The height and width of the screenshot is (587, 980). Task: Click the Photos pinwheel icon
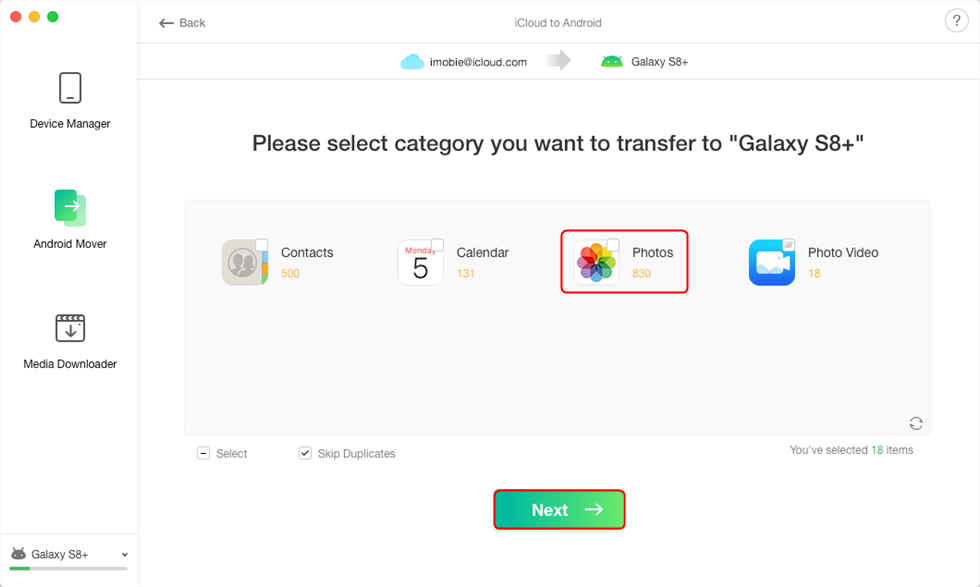click(x=596, y=263)
